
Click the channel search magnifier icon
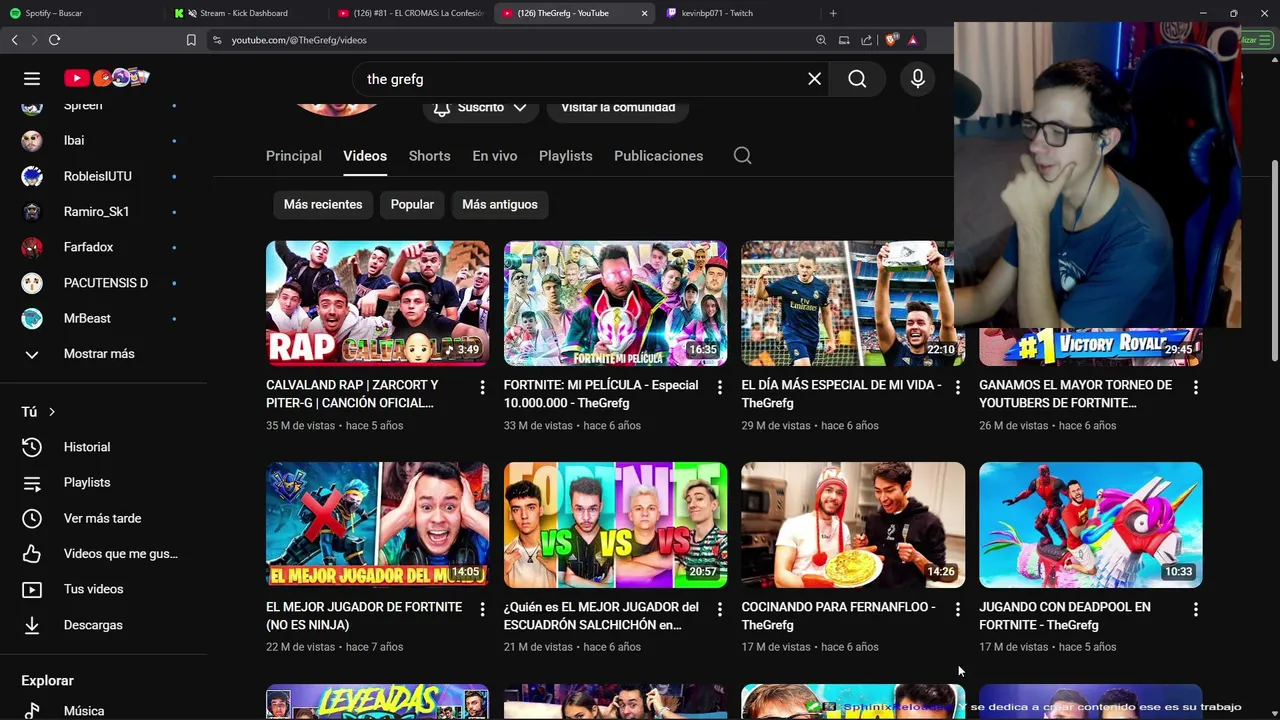tap(742, 156)
